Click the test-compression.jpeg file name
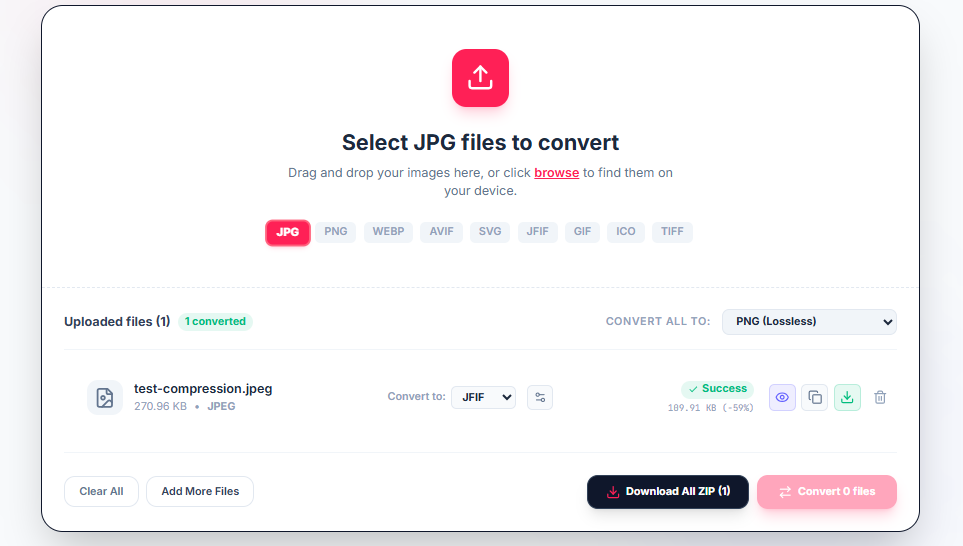The height and width of the screenshot is (546, 963). coord(203,389)
